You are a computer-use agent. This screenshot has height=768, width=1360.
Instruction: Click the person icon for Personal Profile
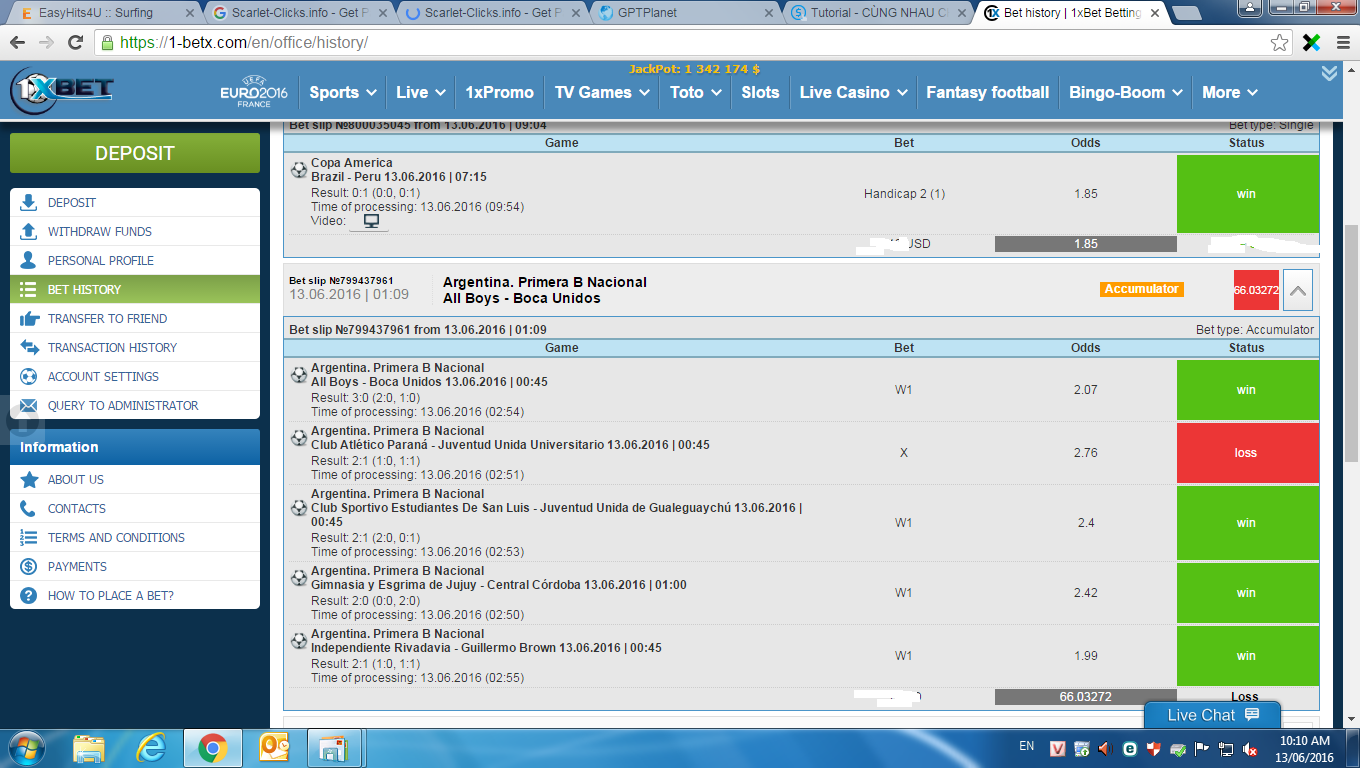29,260
